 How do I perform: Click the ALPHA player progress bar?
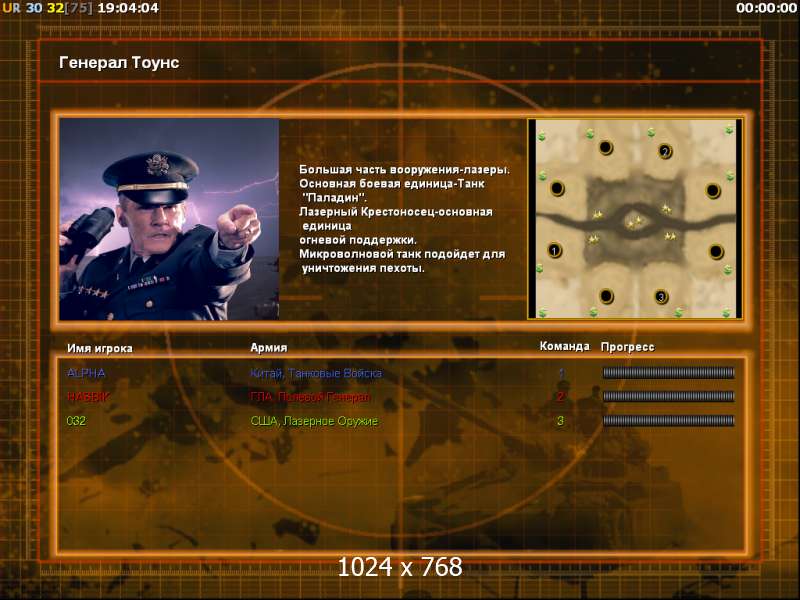(x=668, y=373)
